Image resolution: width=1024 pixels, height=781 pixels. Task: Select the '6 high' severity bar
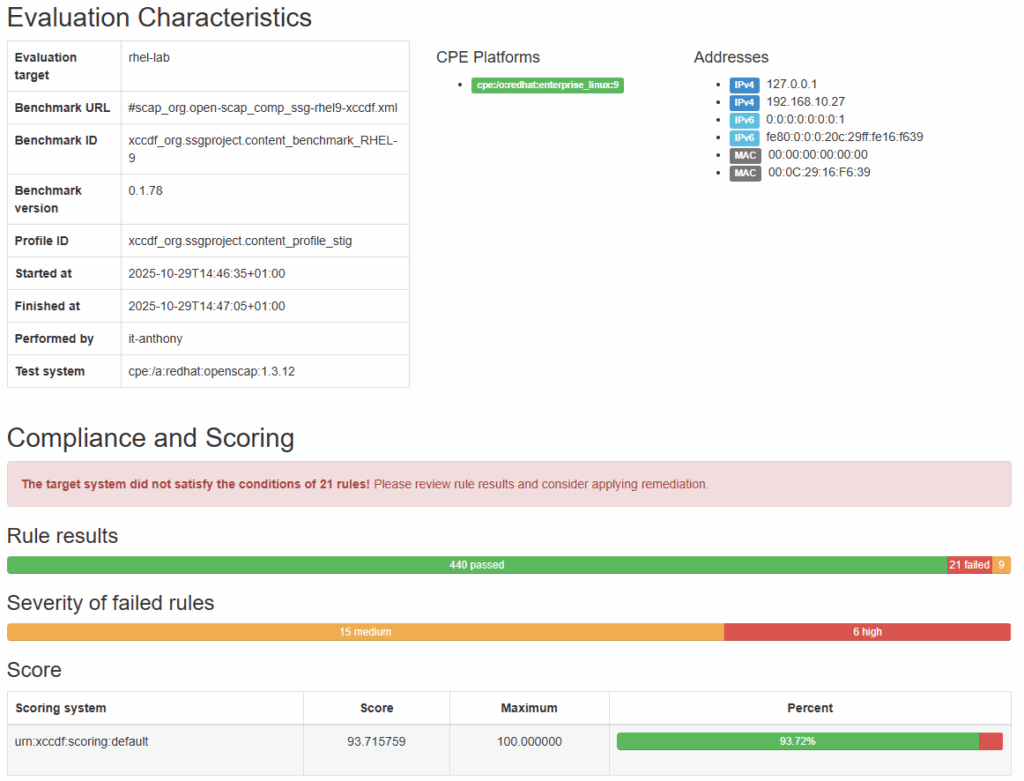tap(867, 632)
